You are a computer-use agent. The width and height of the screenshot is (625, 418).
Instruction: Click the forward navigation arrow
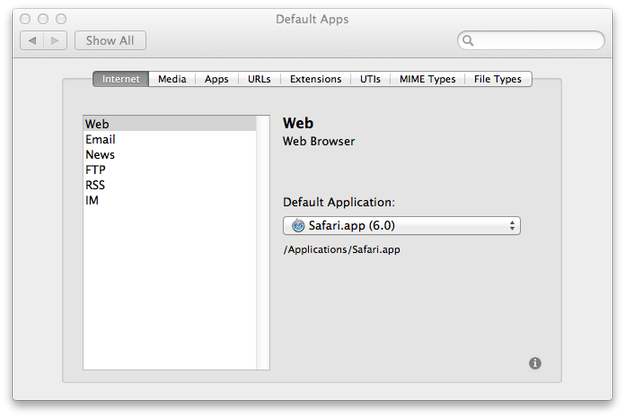(x=55, y=40)
